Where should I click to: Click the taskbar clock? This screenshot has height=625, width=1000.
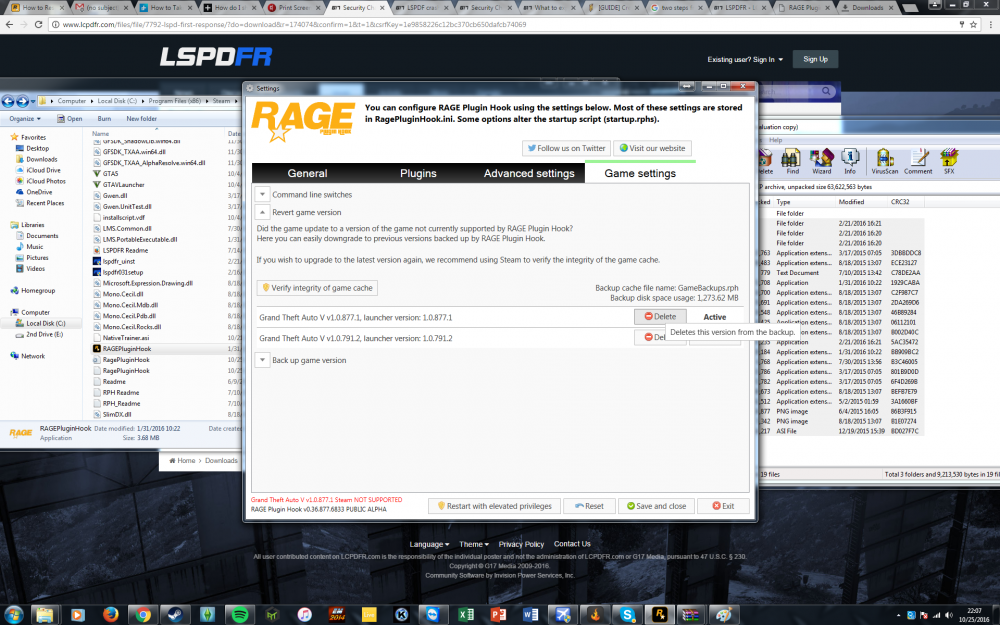click(x=973, y=615)
